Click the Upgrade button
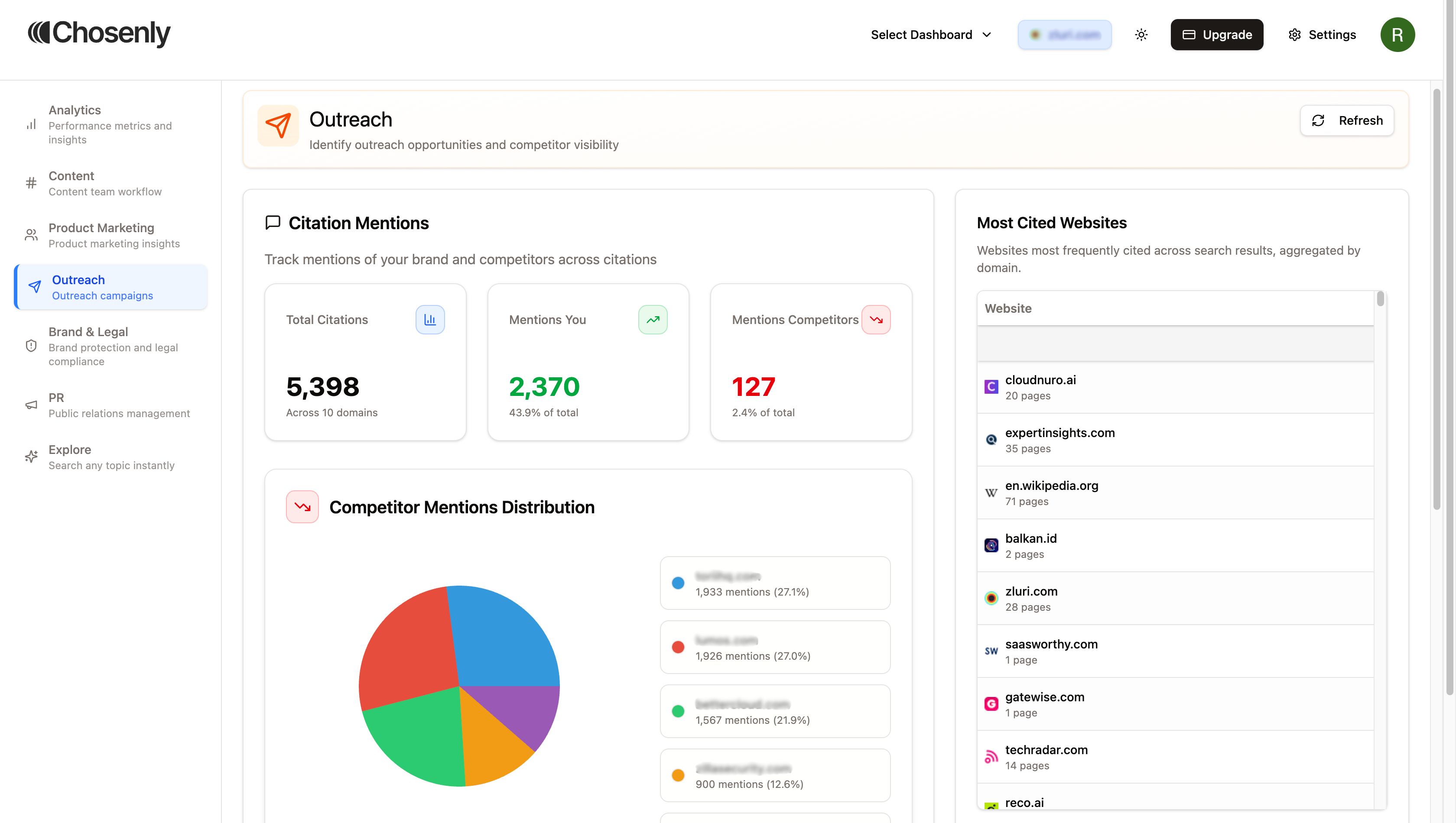Screen dimensions: 1456x823 pos(1217,35)
